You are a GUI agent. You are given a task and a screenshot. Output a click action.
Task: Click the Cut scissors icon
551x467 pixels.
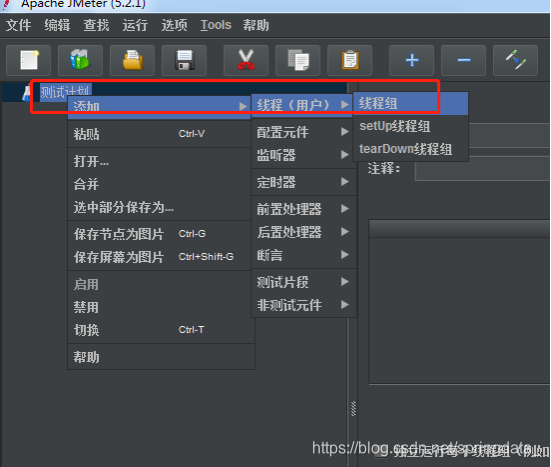246,60
